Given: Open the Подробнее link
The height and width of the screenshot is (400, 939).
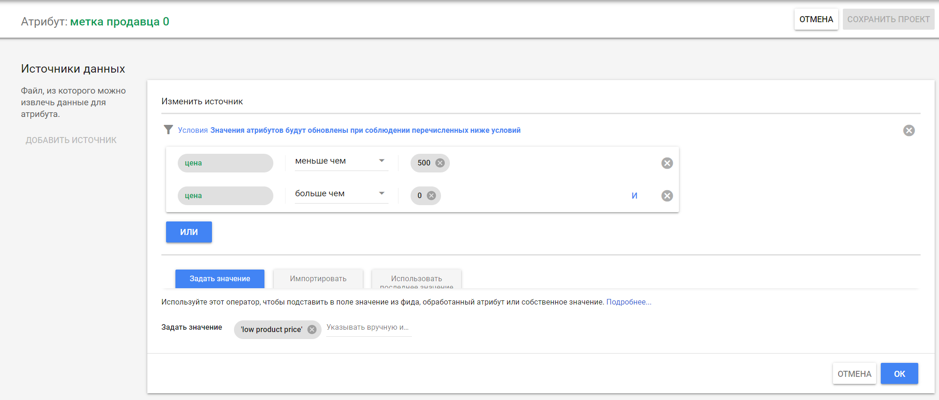Looking at the screenshot, I should (628, 302).
